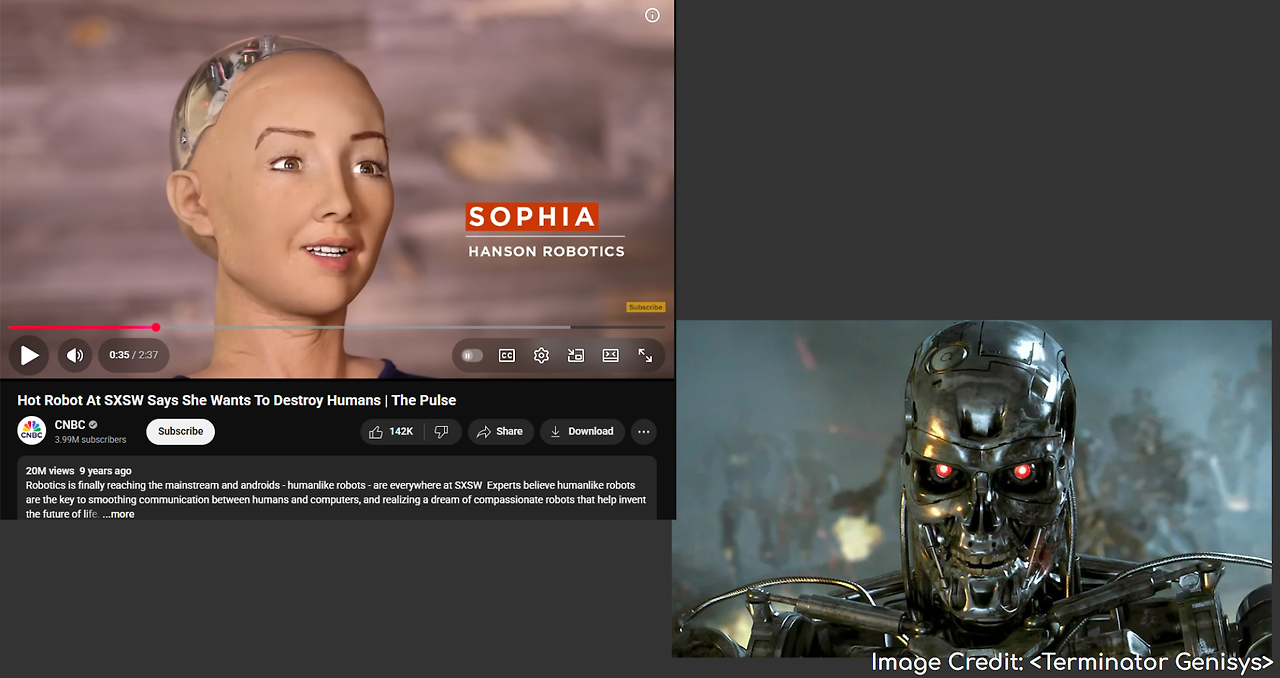The height and width of the screenshot is (678, 1280).
Task: Click the CNBC verified badge
Action: pos(94,425)
